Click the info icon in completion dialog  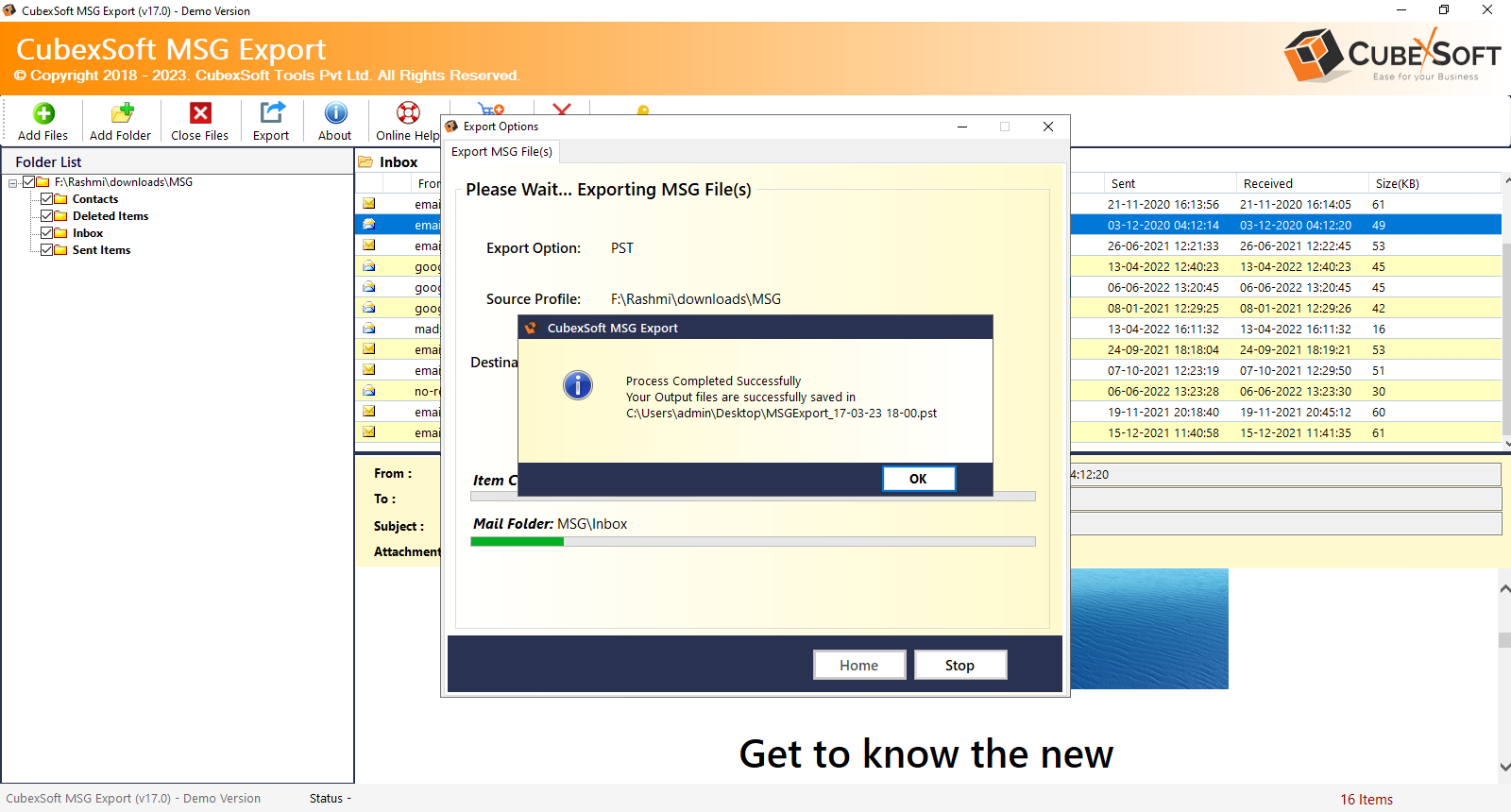(x=578, y=385)
